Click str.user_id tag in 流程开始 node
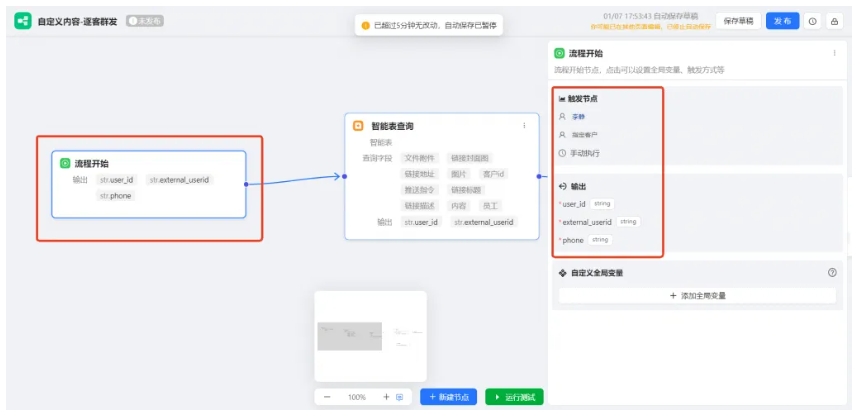This screenshot has width=861, height=416. coord(116,179)
